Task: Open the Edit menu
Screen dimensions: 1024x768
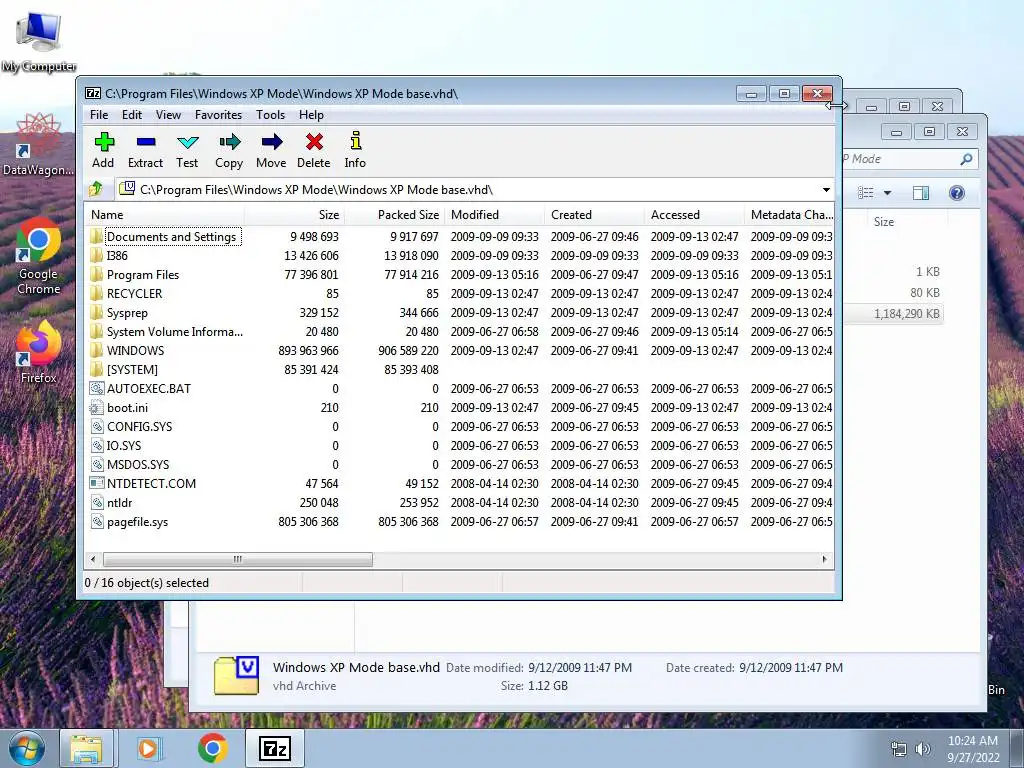Action: coord(132,115)
